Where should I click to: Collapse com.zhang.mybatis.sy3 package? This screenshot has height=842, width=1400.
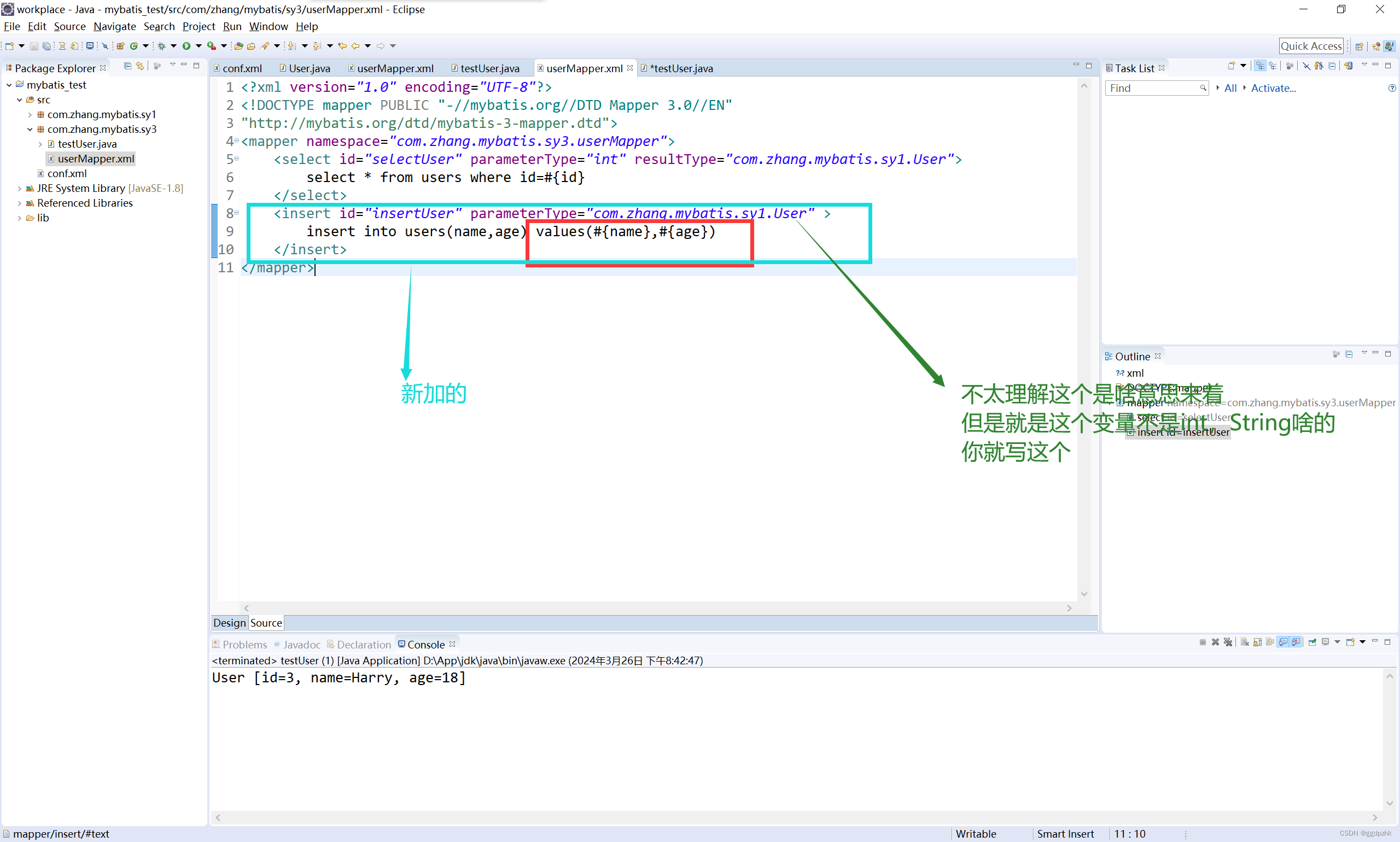tap(30, 130)
